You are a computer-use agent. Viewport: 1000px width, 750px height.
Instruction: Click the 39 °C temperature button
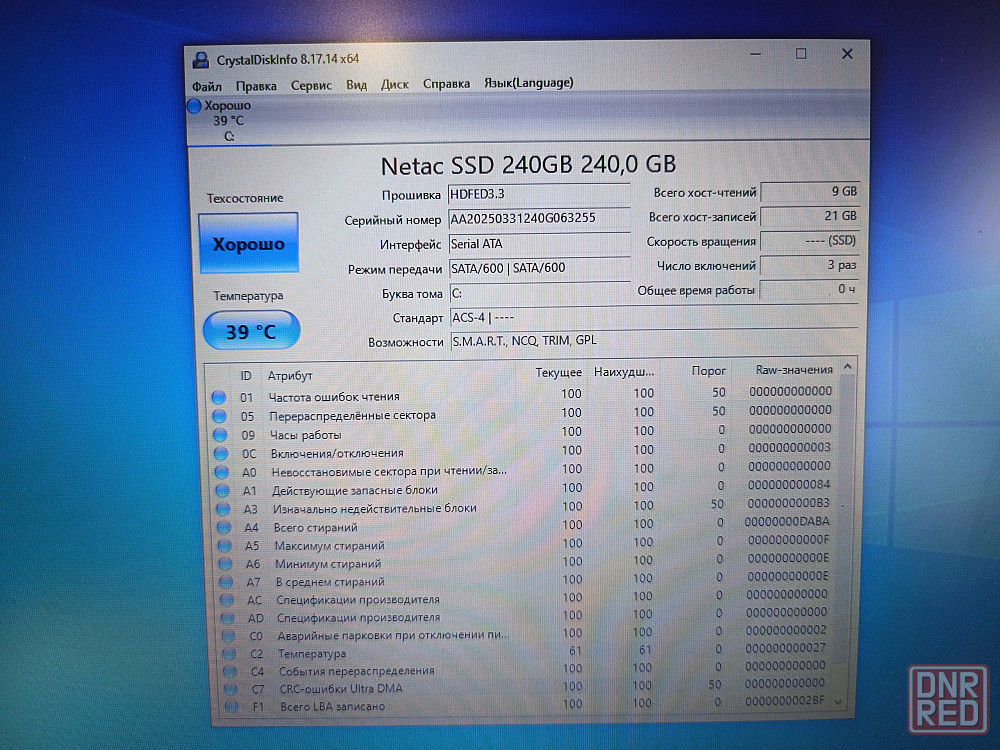coord(251,331)
